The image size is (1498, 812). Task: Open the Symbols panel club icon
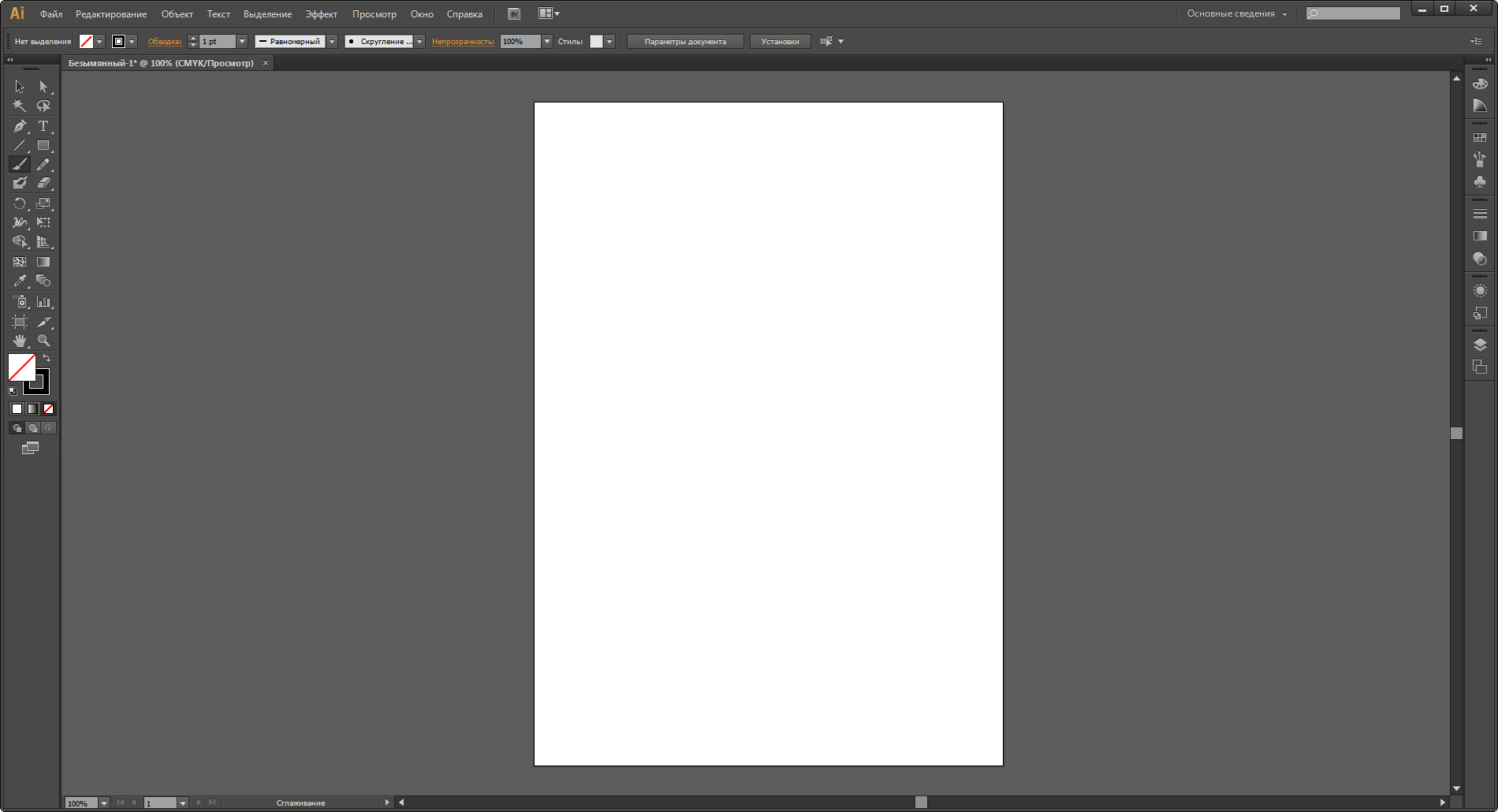point(1480,182)
